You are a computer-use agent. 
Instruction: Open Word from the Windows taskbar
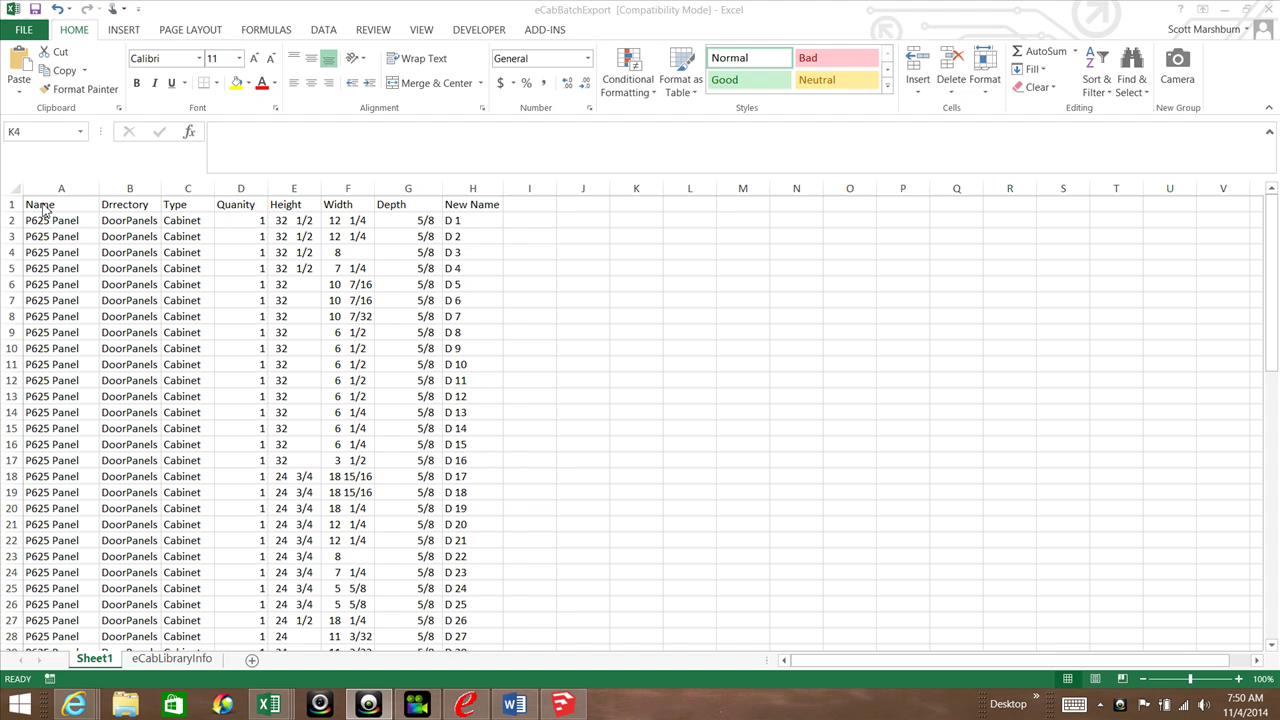[x=514, y=704]
